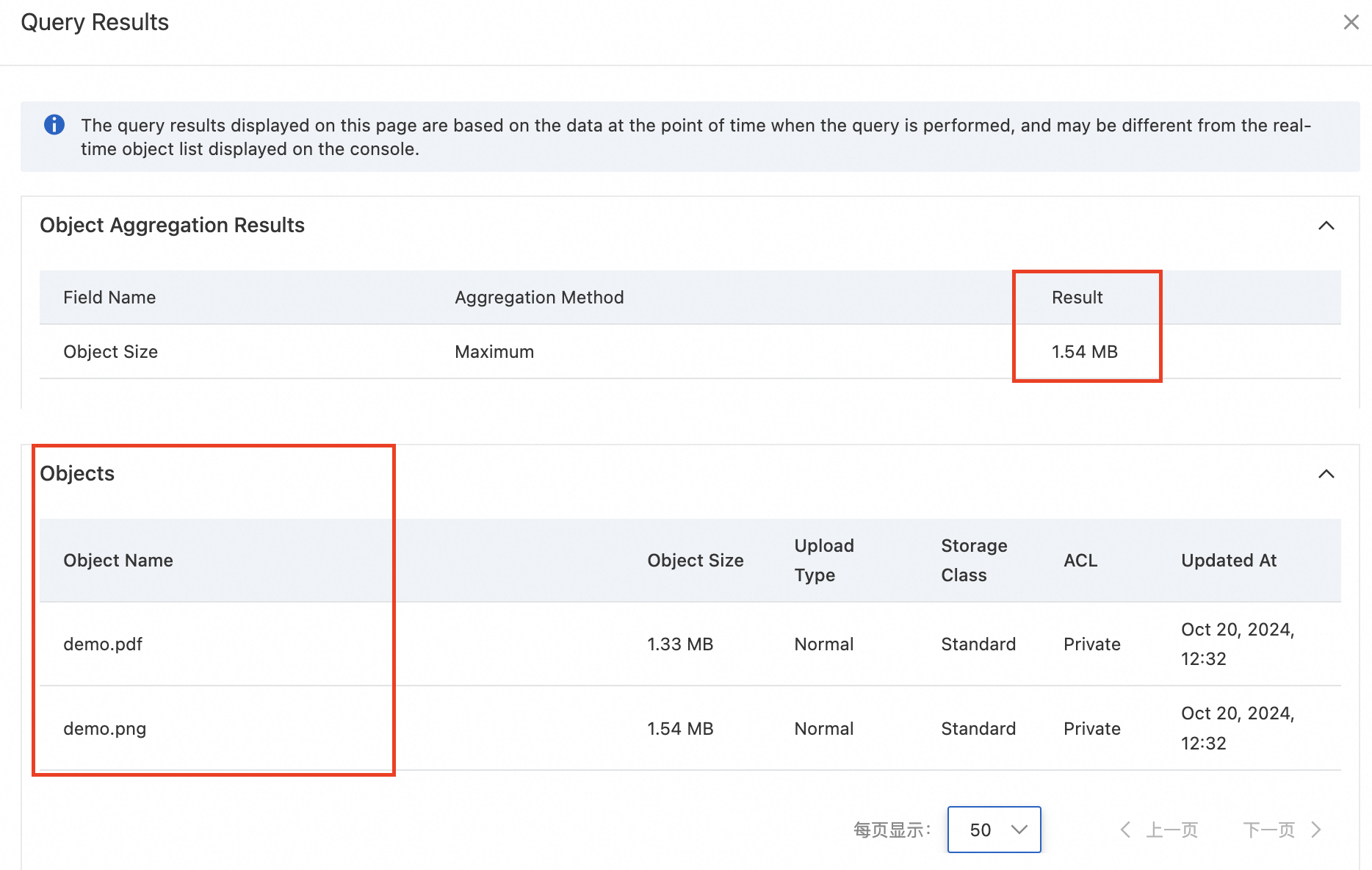Click the Aggregation Method column header

coord(539,298)
